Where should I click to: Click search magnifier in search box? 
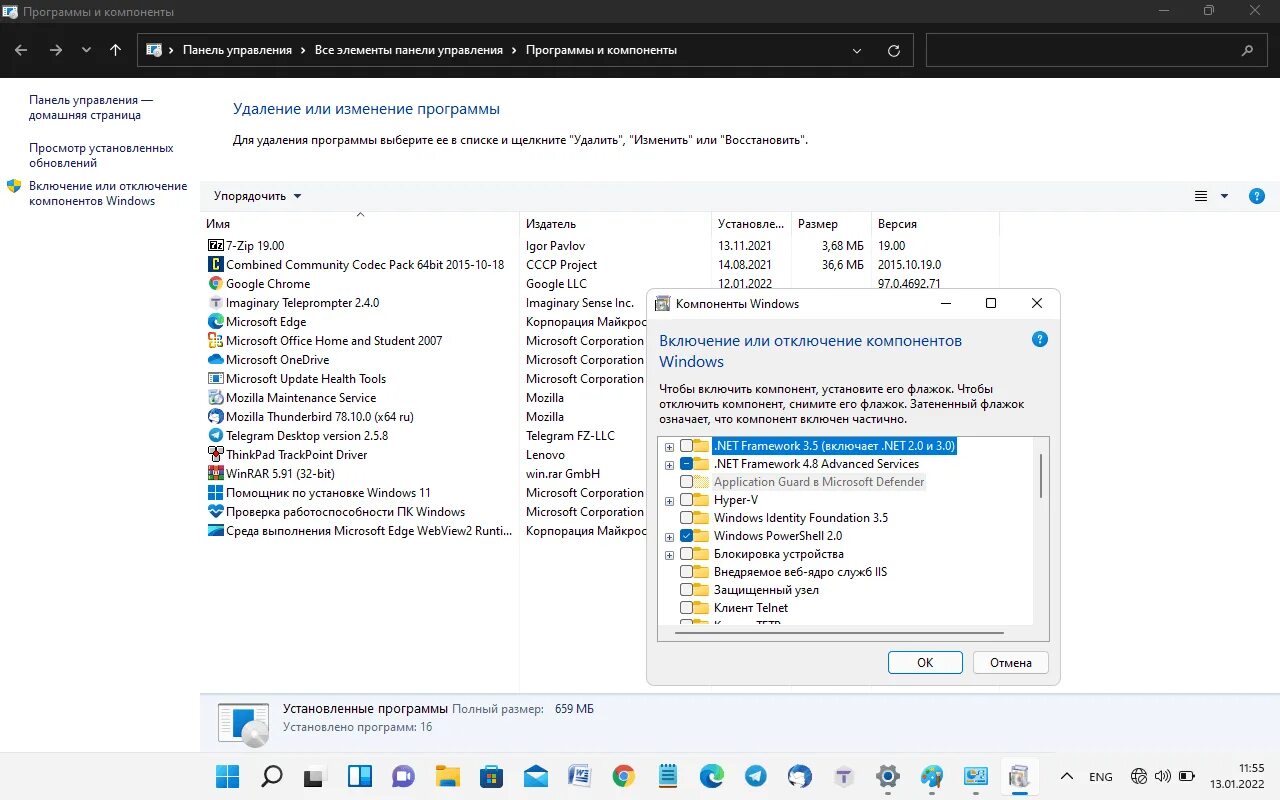(x=1247, y=50)
